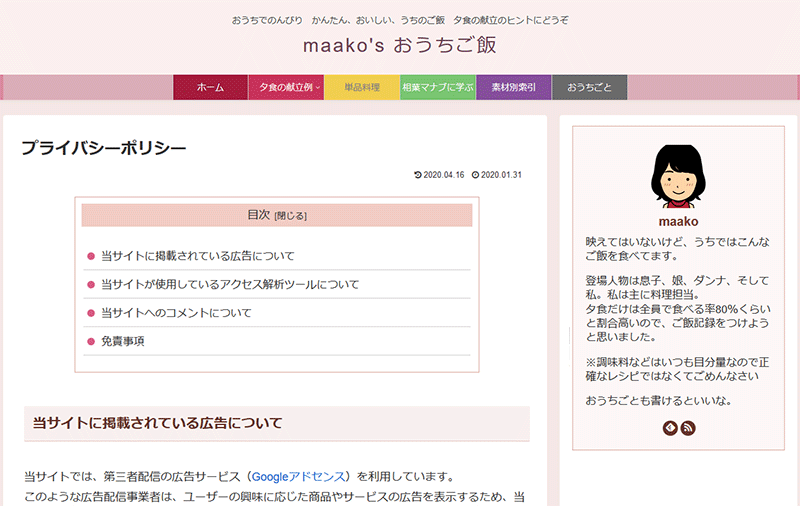Click the 2020.04.16 updated date
800x506 pixels.
point(444,175)
